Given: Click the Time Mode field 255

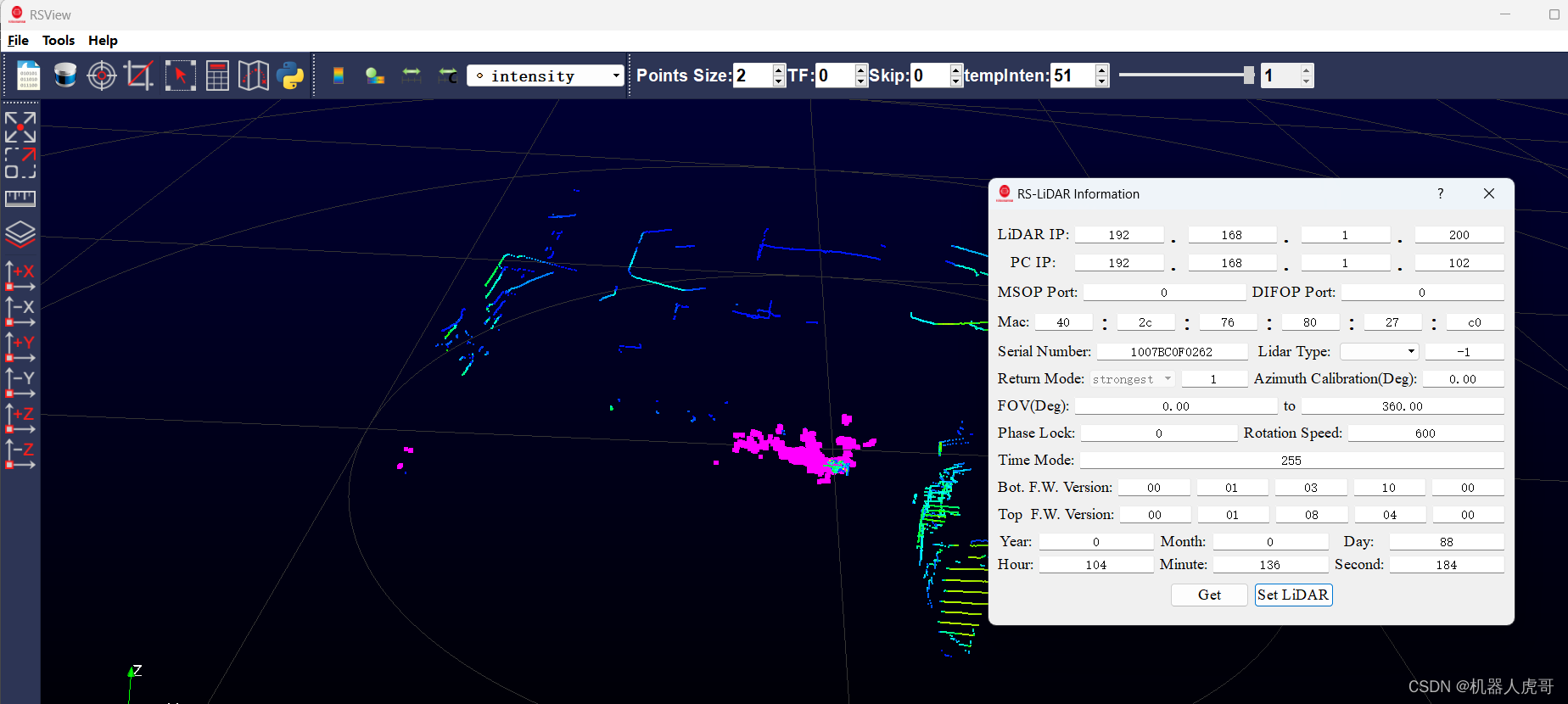Looking at the screenshot, I should pyautogui.click(x=1291, y=461).
